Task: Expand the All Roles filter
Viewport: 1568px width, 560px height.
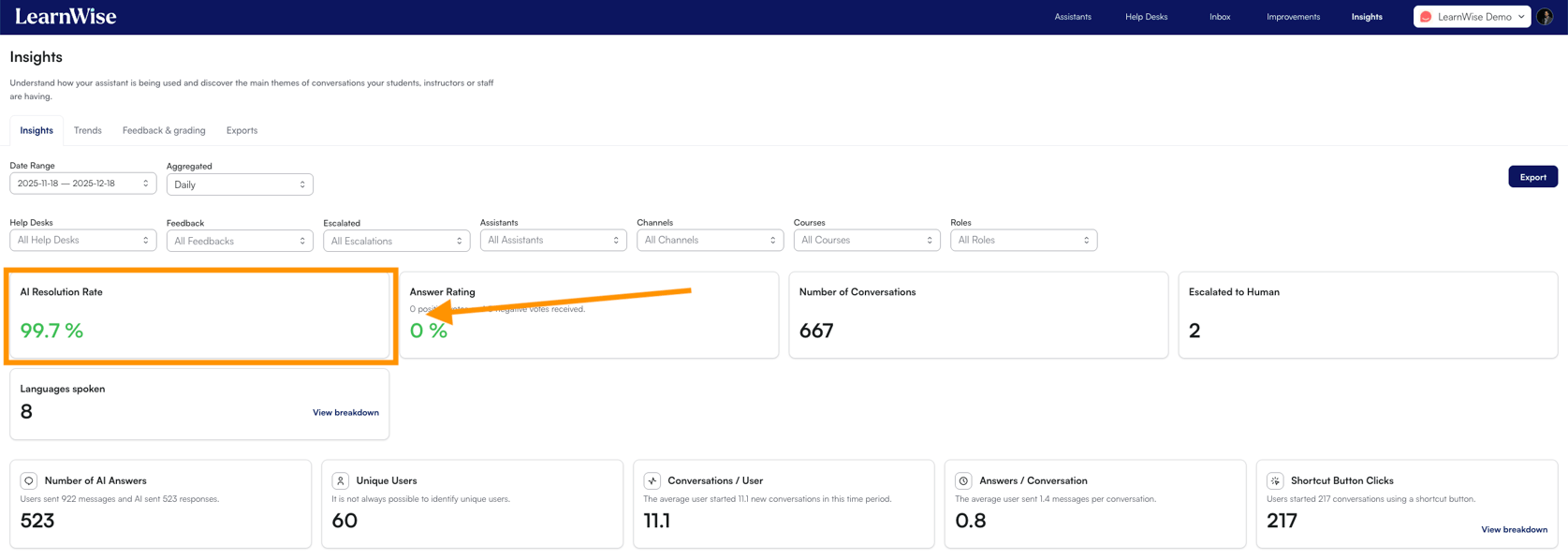Action: pyautogui.click(x=1023, y=240)
